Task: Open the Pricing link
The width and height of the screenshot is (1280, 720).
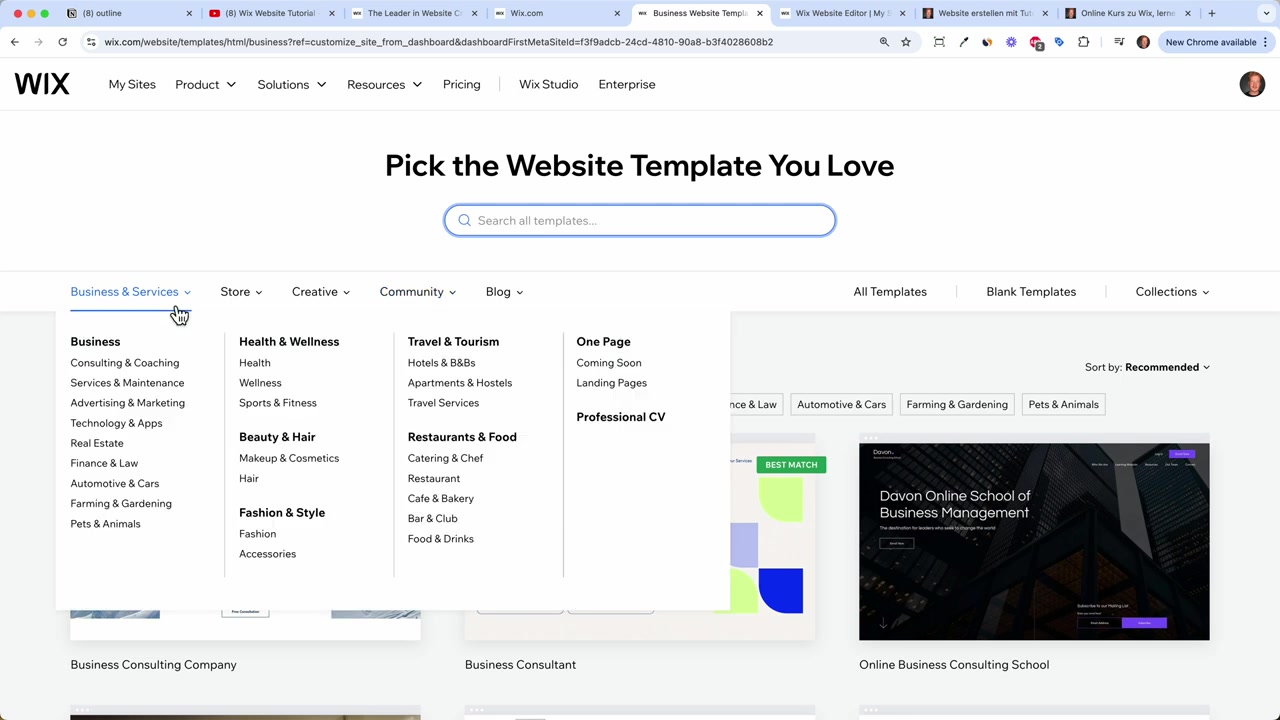Action: click(x=462, y=84)
